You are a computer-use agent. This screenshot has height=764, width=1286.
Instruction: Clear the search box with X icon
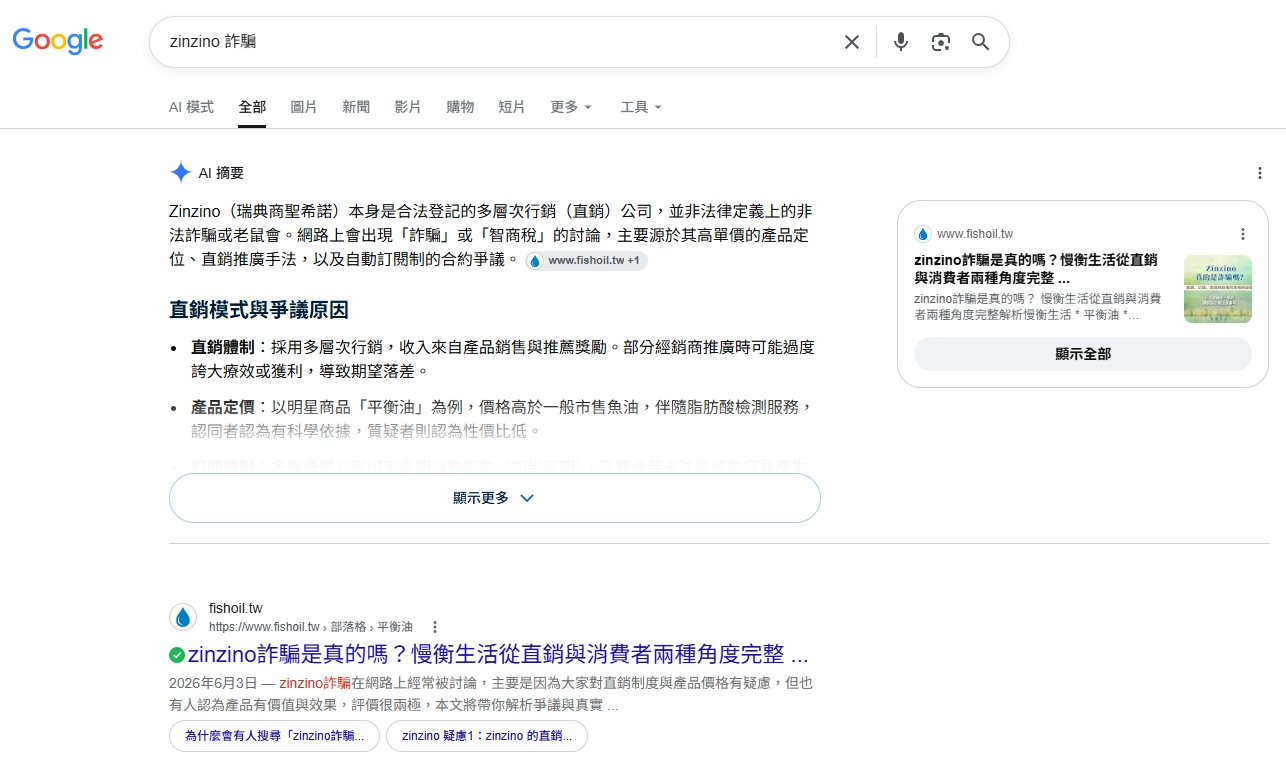click(x=852, y=42)
